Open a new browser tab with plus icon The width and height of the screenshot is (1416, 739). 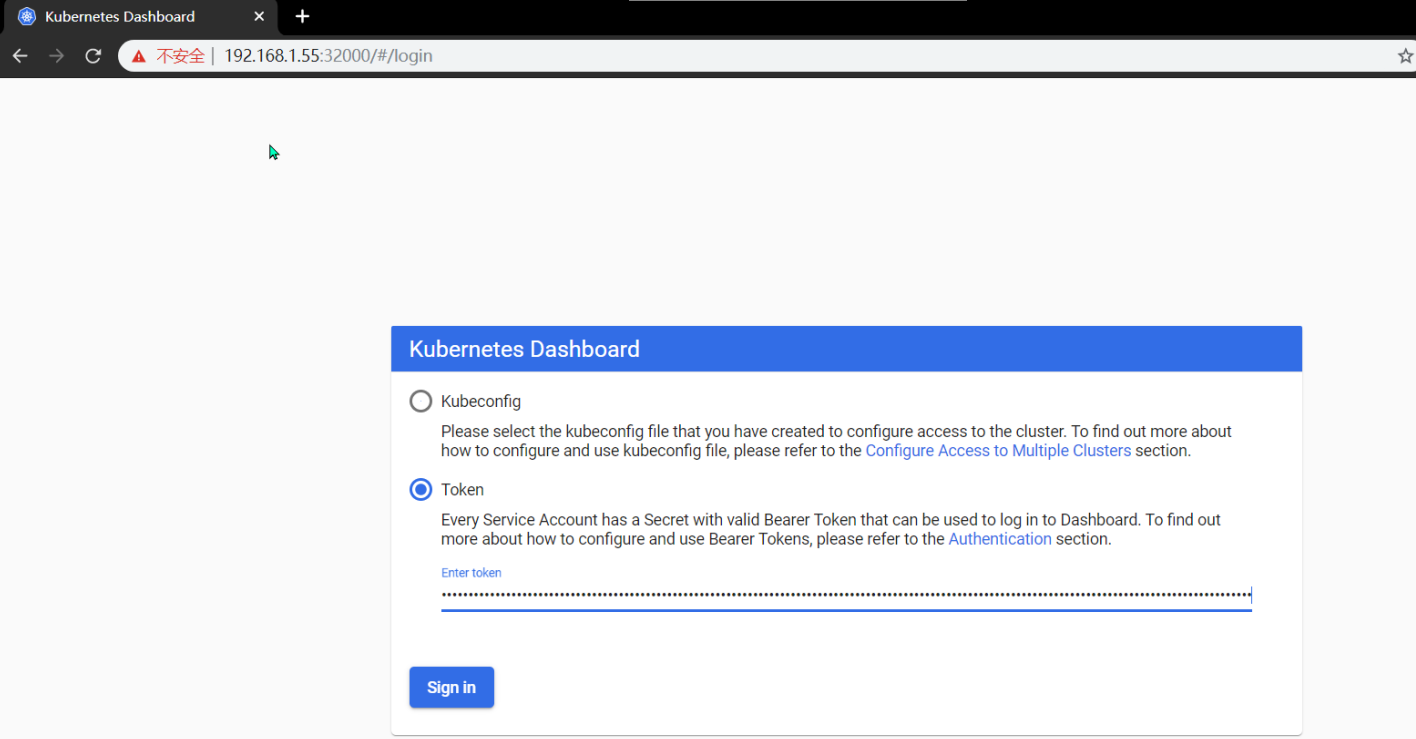tap(303, 16)
